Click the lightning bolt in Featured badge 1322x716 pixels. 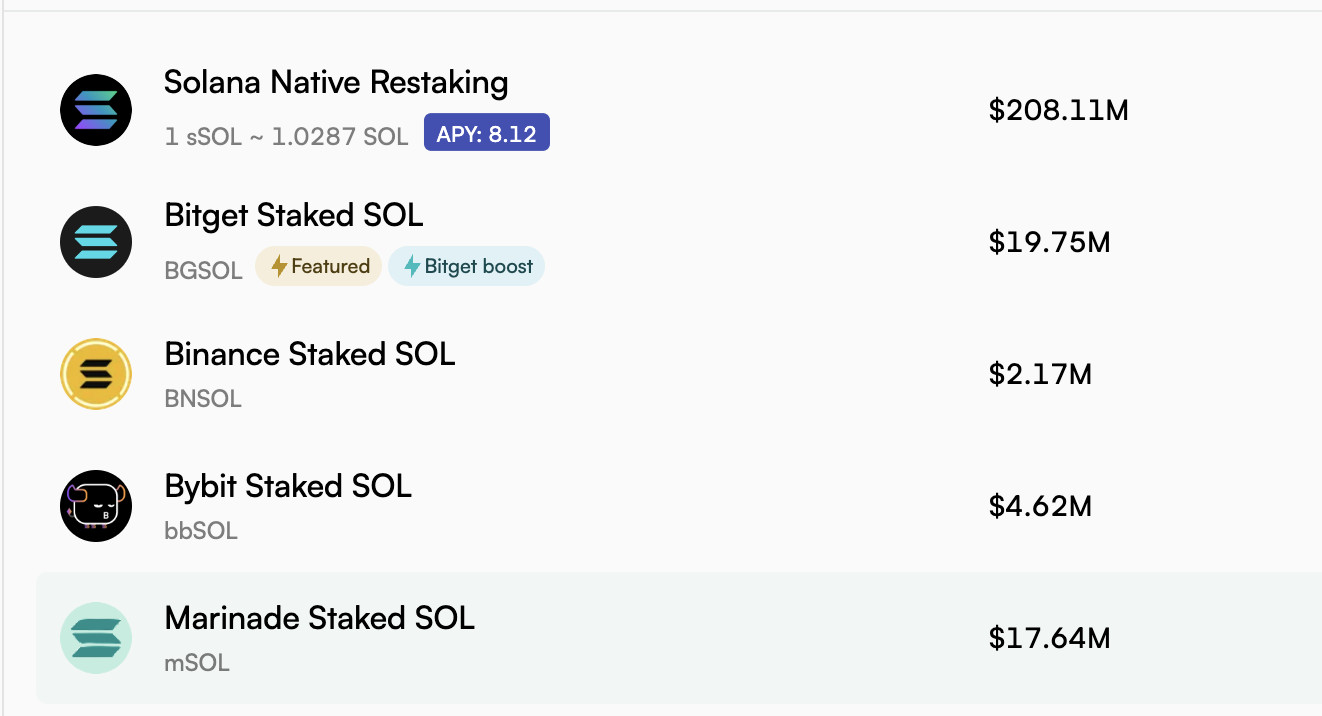(279, 266)
